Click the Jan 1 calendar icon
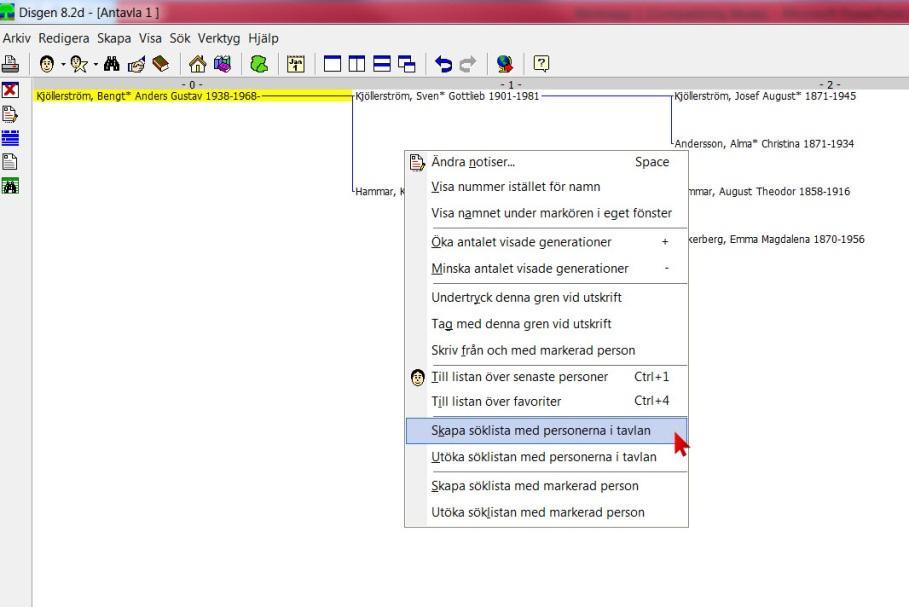The height and width of the screenshot is (607, 909). (296, 64)
